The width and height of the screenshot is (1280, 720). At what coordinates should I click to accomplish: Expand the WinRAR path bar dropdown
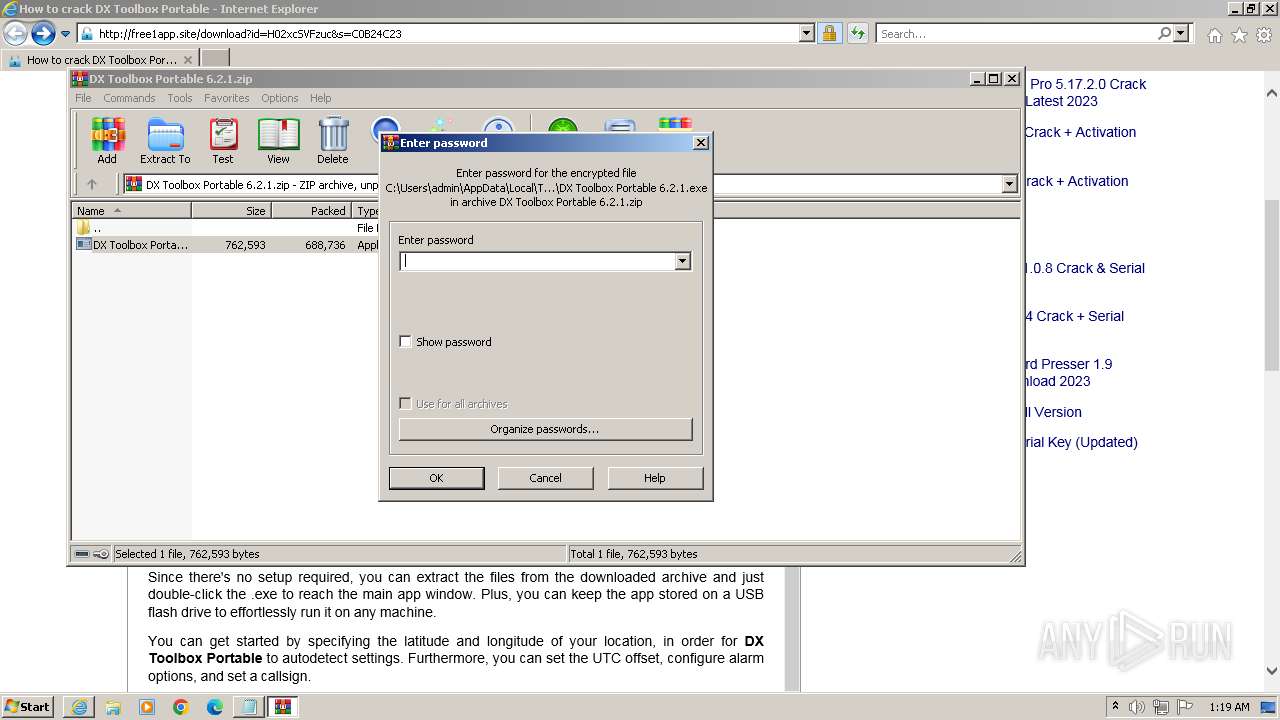[1009, 184]
